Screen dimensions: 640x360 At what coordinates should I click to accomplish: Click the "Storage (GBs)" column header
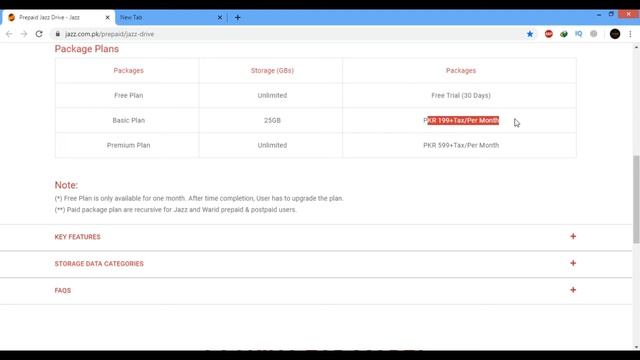(x=272, y=71)
